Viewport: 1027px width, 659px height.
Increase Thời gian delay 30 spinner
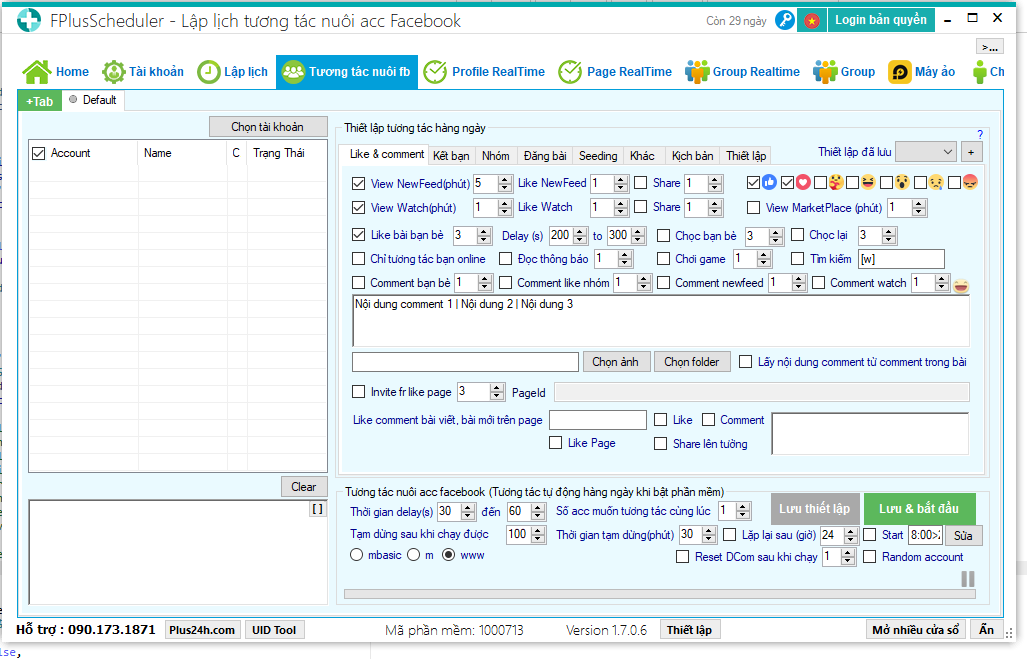[x=468, y=508]
